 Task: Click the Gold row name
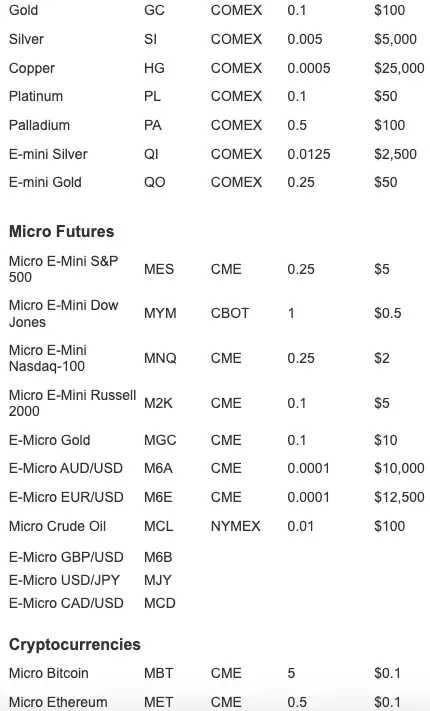coord(23,10)
